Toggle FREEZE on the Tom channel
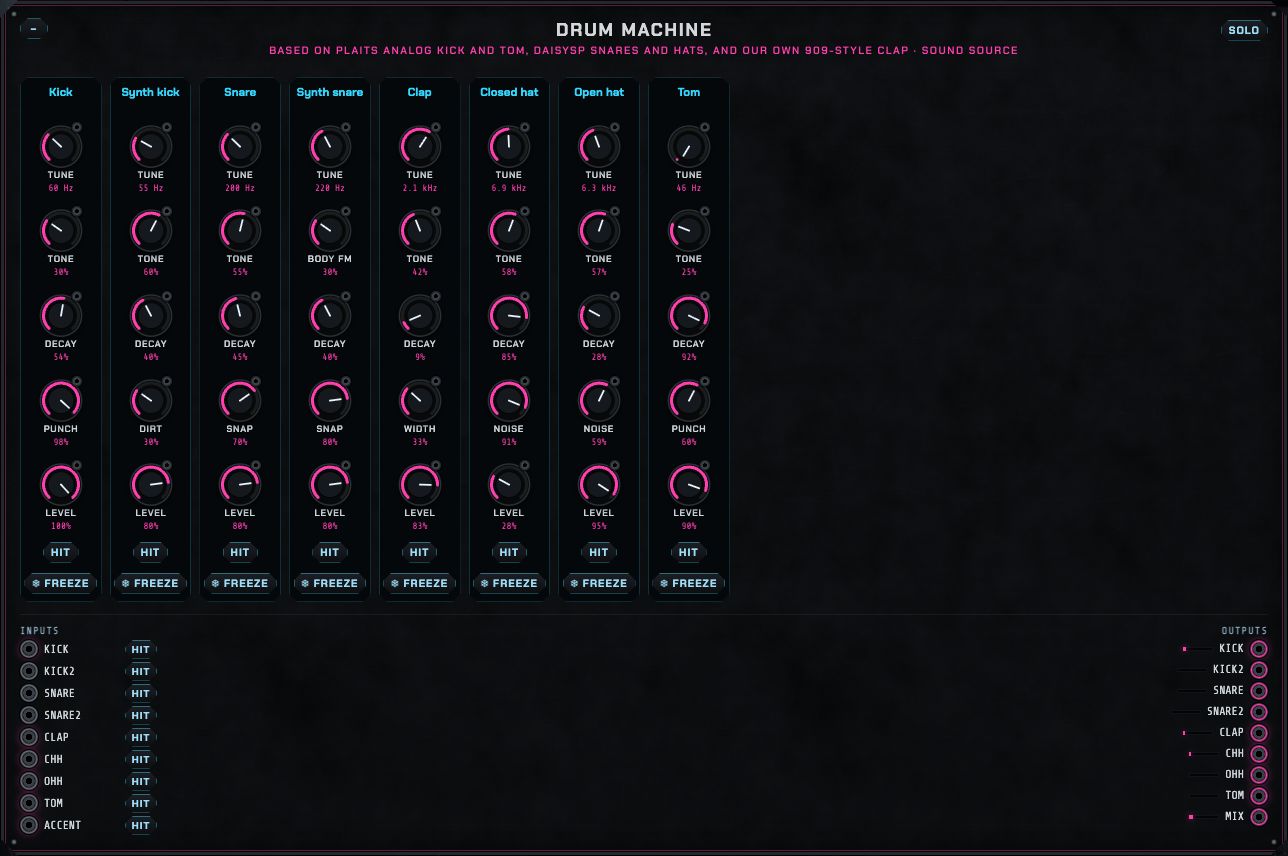 tap(689, 583)
